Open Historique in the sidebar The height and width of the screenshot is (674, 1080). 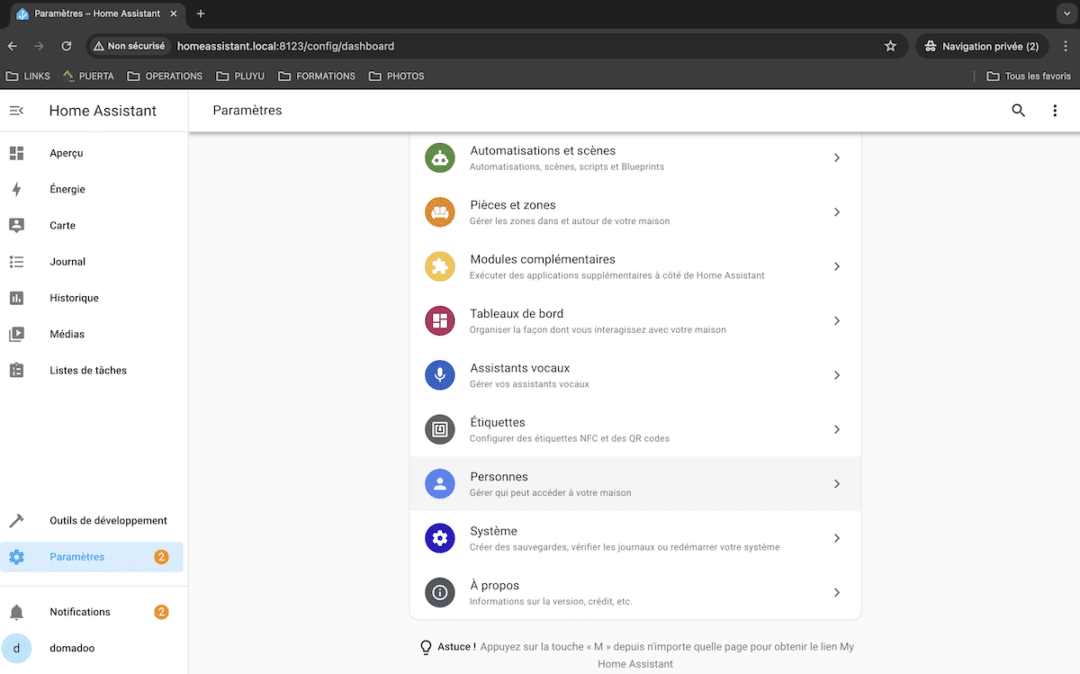pos(74,298)
